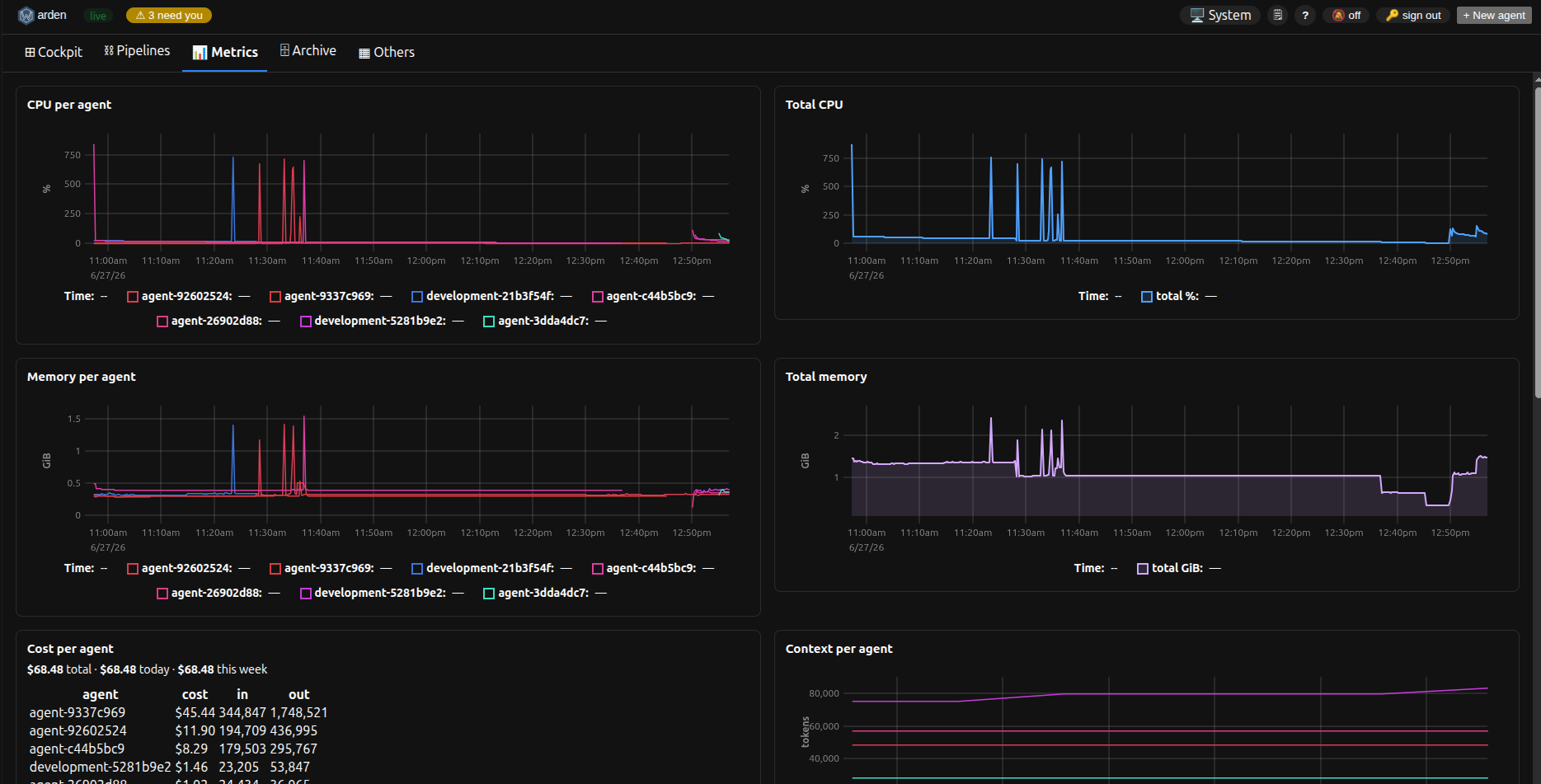Screen dimensions: 1541x784
Task: Open the '3 need you' alert badge
Action: (x=169, y=15)
